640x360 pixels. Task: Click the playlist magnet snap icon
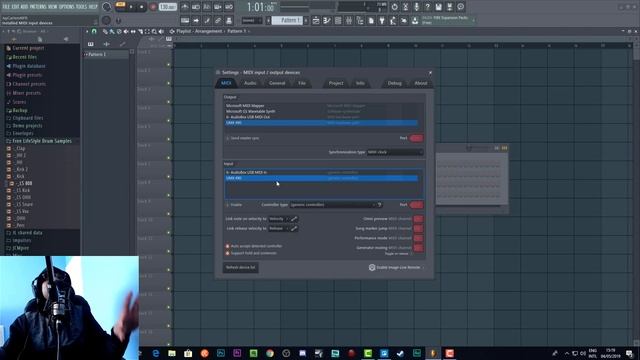[94, 31]
